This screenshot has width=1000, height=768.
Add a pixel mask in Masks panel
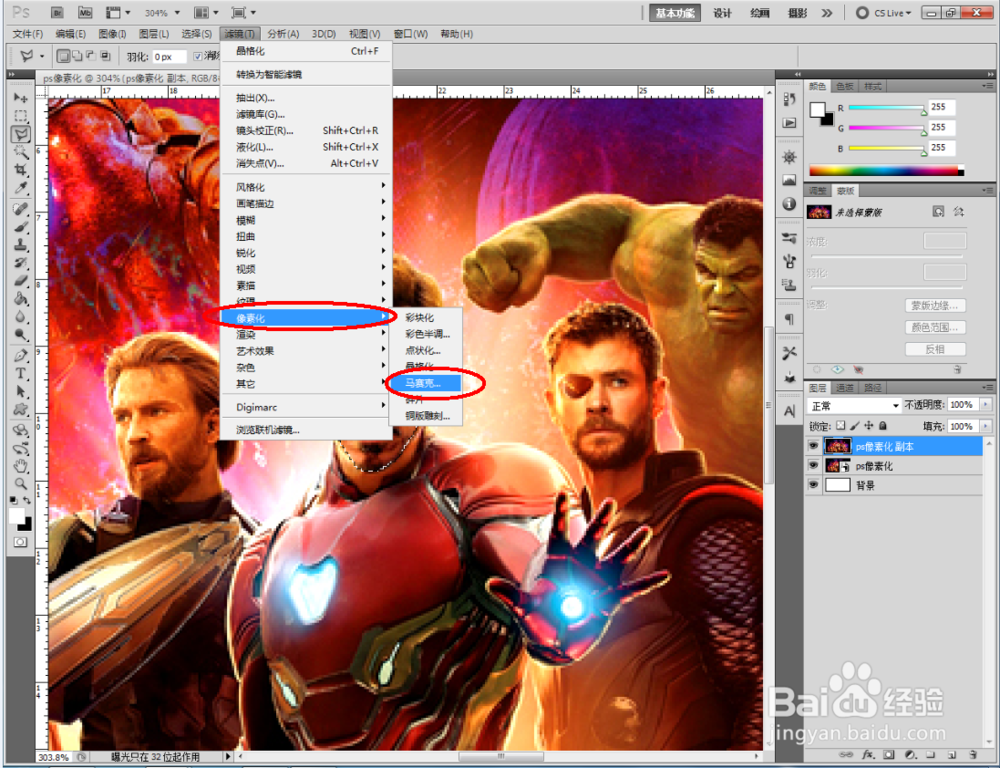click(x=938, y=211)
